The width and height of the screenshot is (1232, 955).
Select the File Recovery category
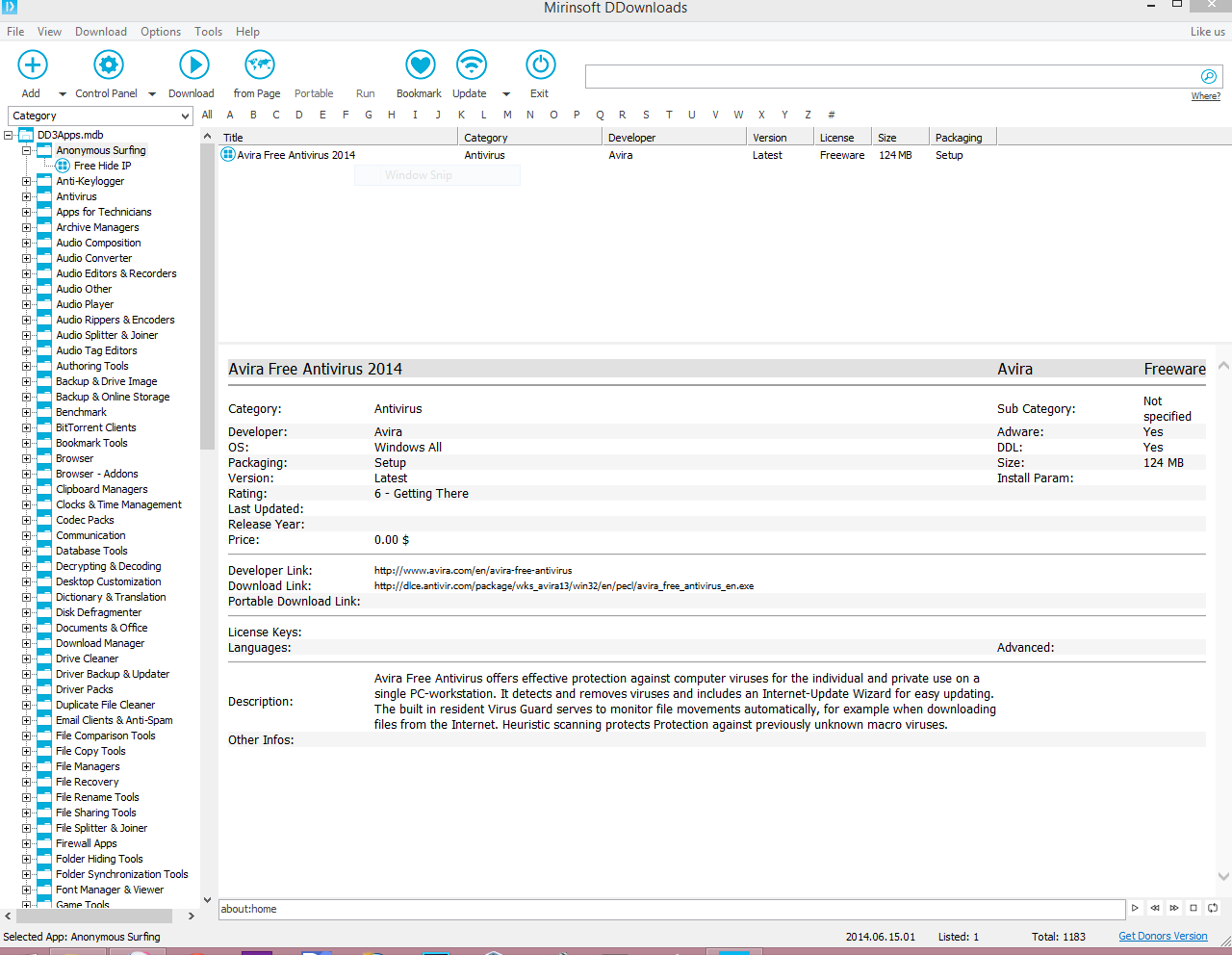88,782
